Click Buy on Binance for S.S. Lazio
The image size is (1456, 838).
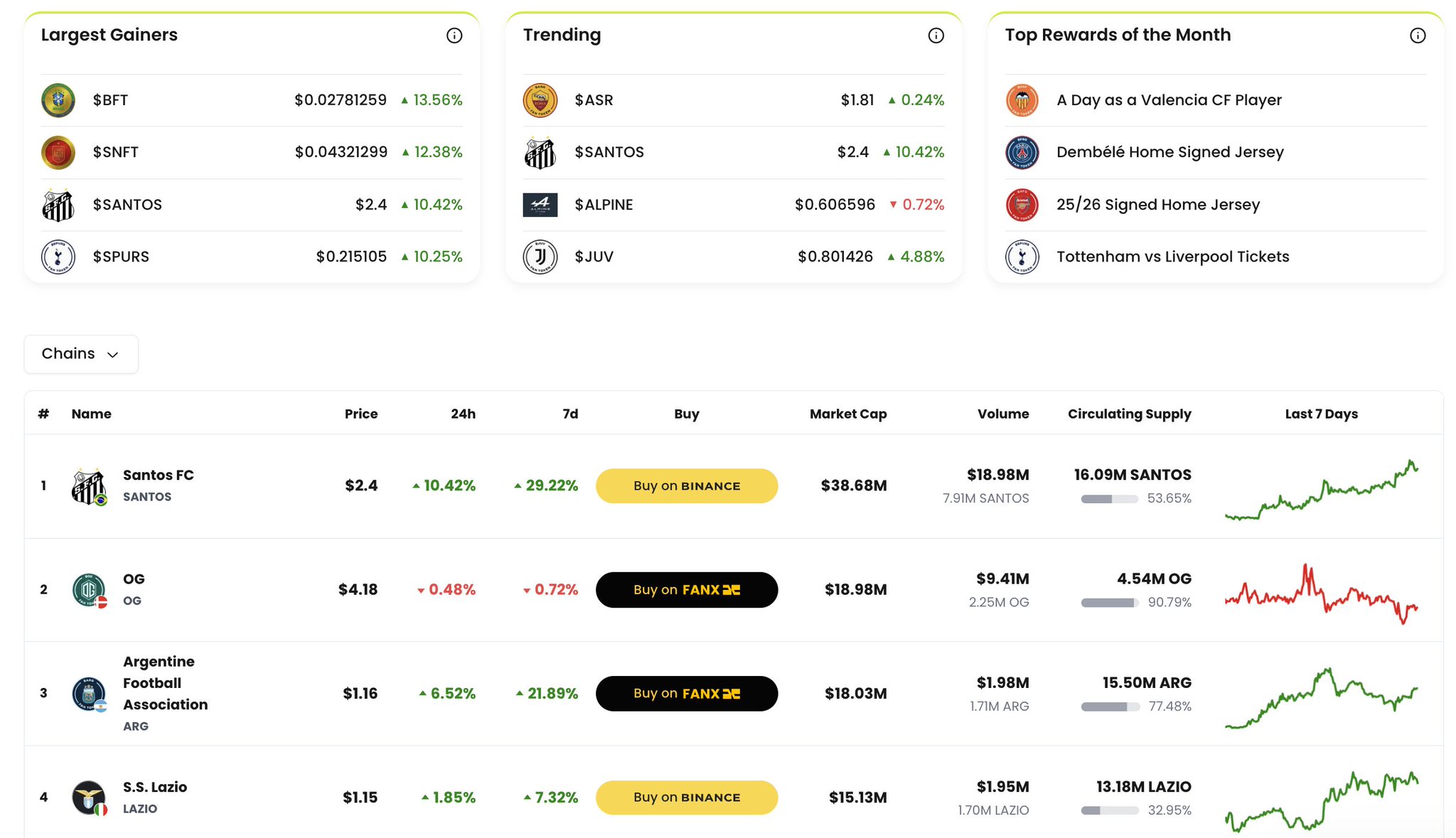click(x=686, y=797)
